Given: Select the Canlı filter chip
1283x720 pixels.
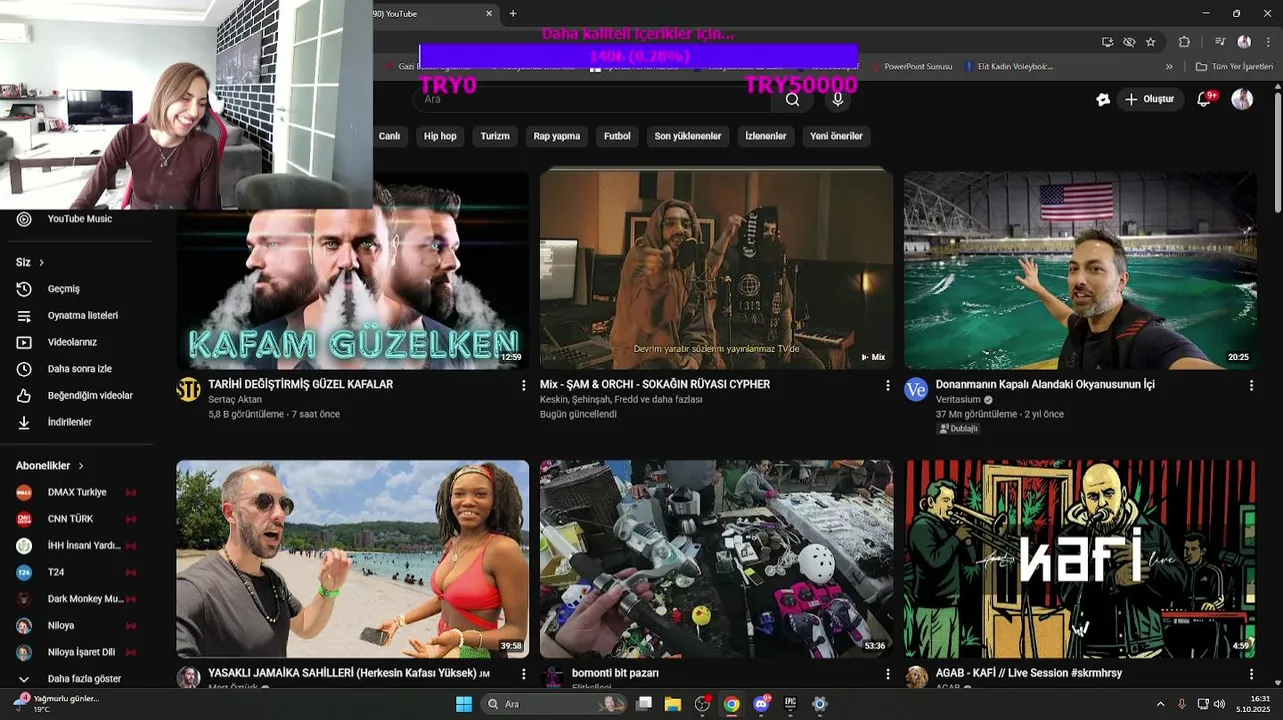Looking at the screenshot, I should 389,136.
